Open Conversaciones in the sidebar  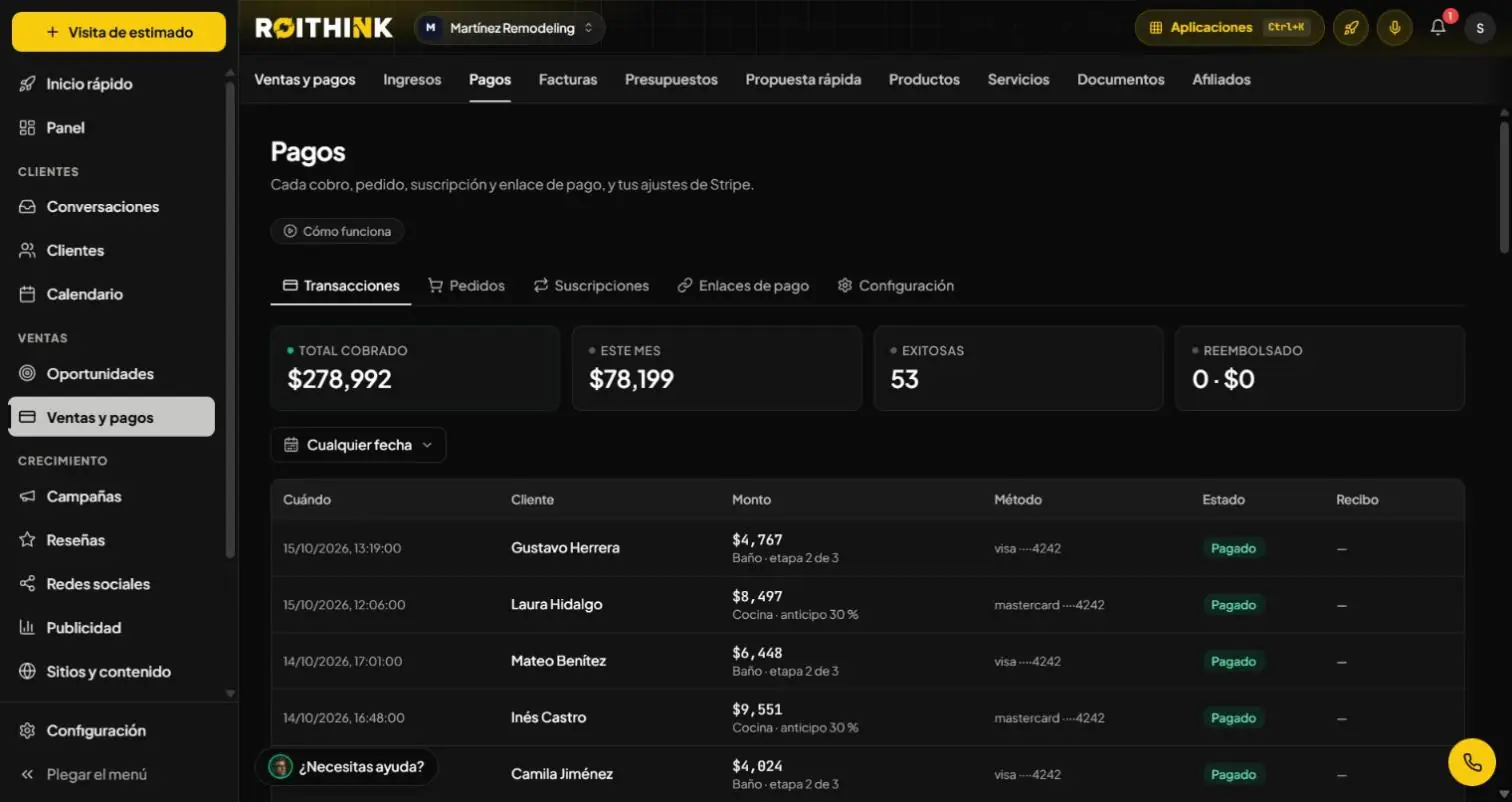111,207
